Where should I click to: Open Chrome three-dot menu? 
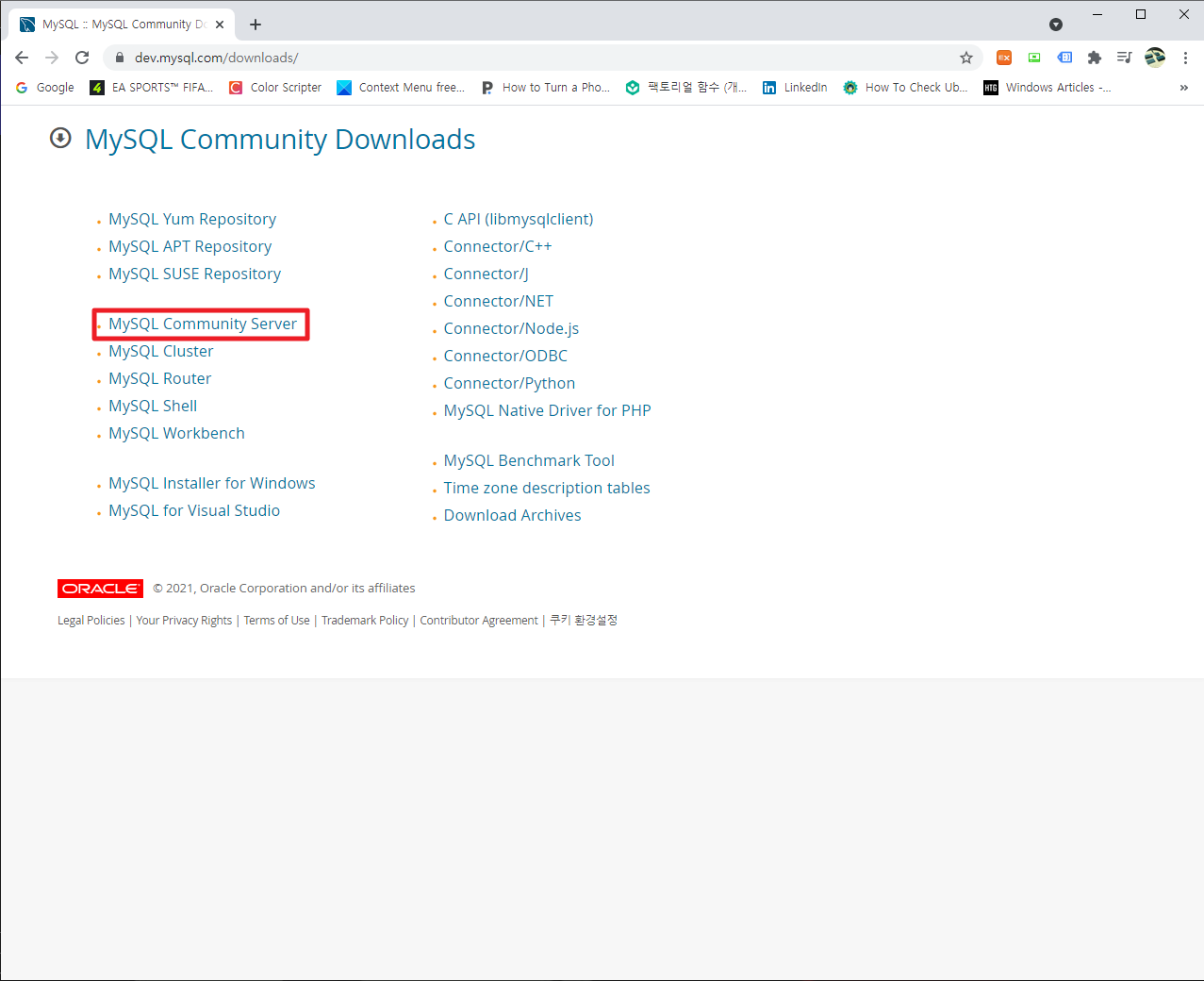point(1185,58)
